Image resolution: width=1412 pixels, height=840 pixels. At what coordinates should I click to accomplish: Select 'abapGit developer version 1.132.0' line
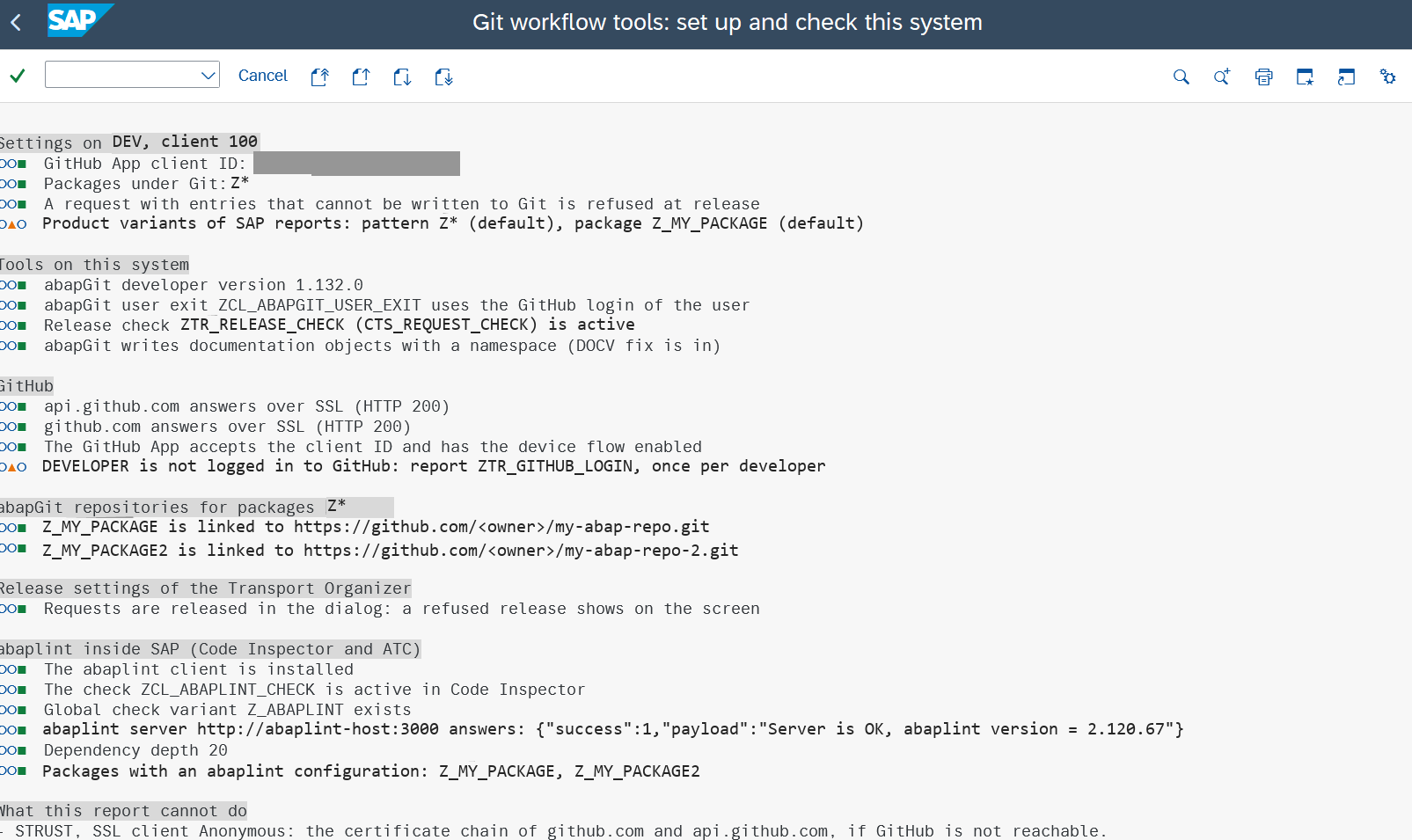203,285
